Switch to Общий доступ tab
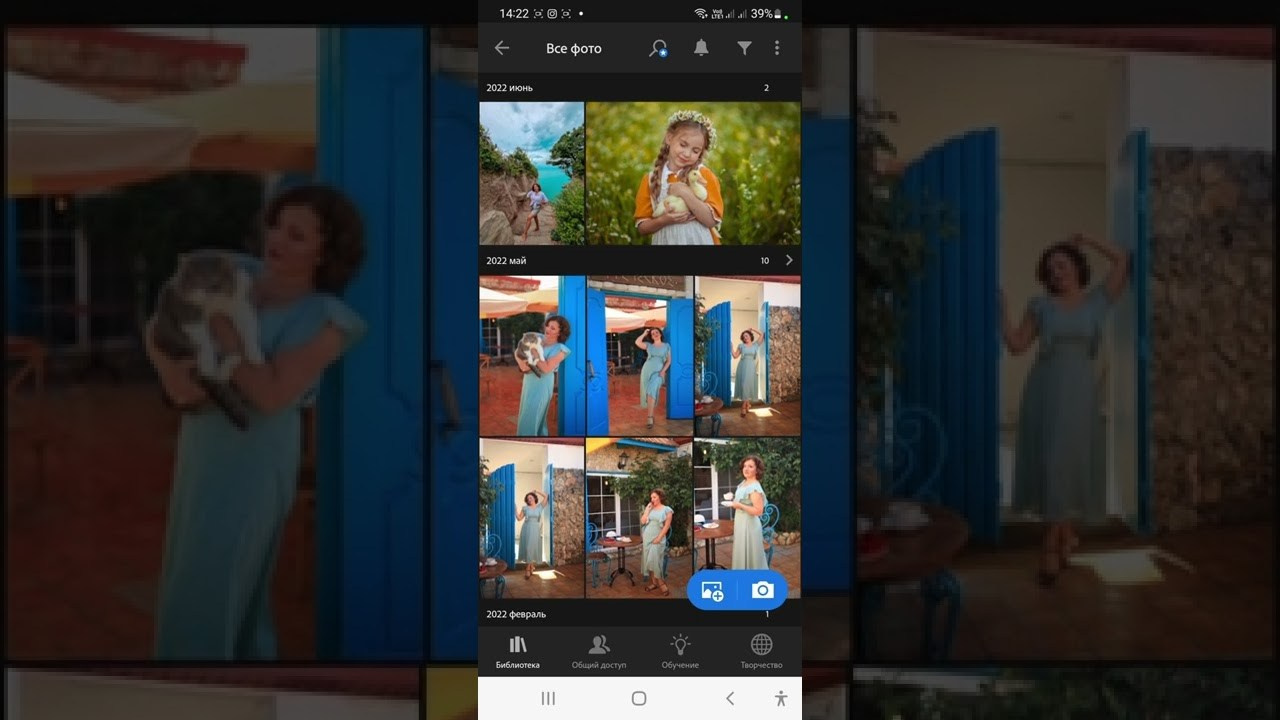The width and height of the screenshot is (1280, 720). pos(599,652)
